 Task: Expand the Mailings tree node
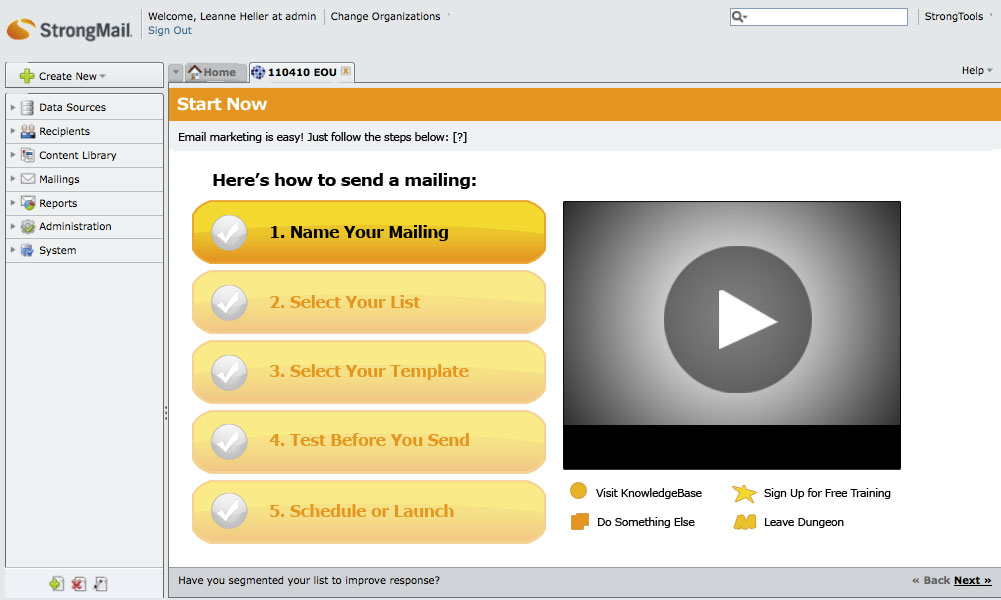(x=13, y=179)
